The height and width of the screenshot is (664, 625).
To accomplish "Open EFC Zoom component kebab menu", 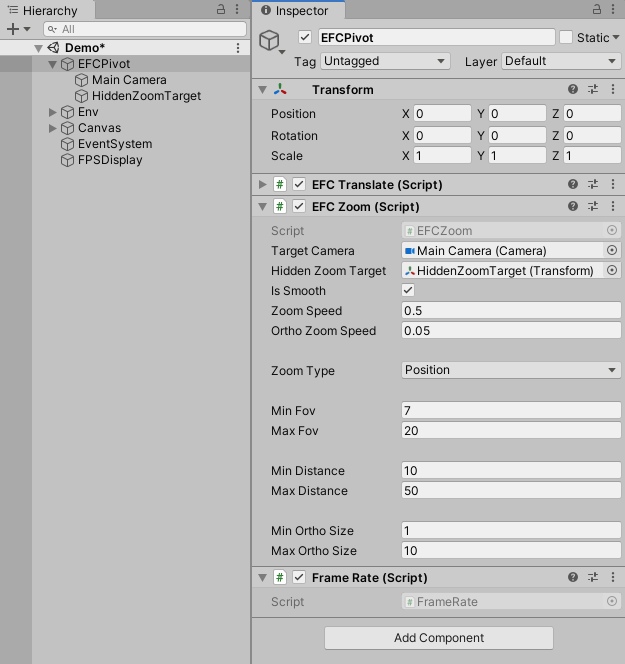I will (x=613, y=206).
